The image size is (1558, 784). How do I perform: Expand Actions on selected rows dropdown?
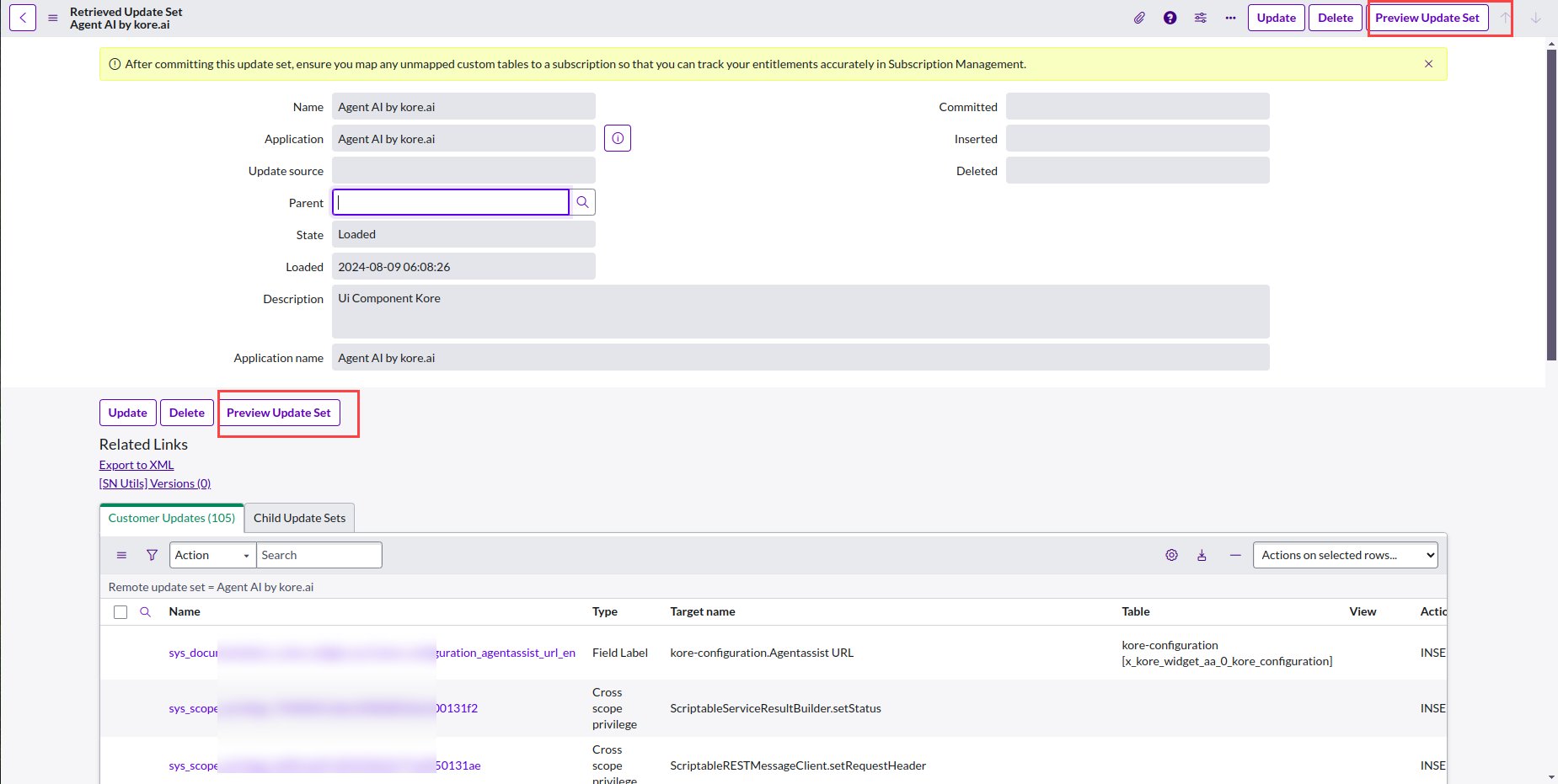1345,555
